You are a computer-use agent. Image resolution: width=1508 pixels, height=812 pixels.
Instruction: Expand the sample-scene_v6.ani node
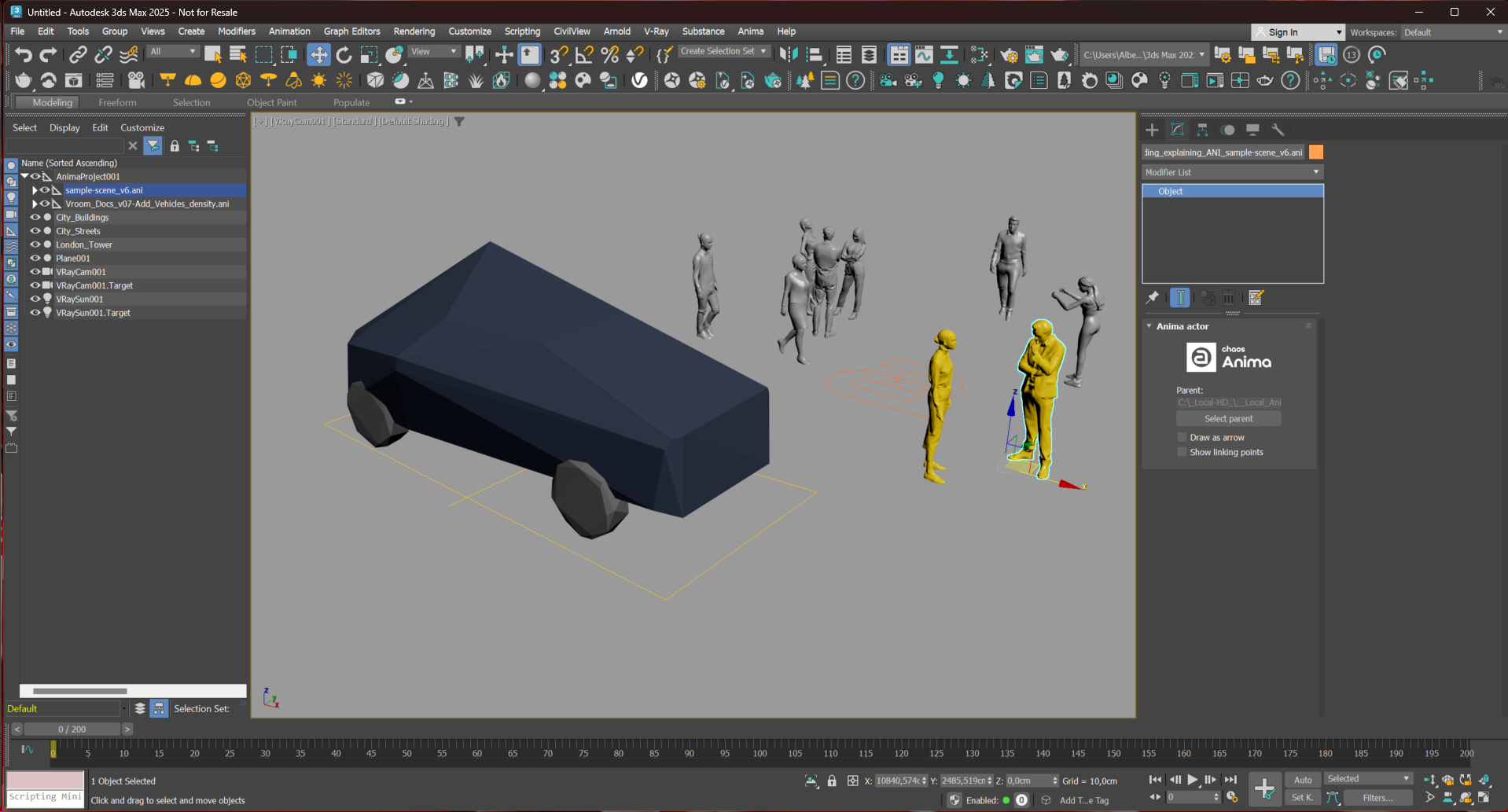[x=35, y=190]
